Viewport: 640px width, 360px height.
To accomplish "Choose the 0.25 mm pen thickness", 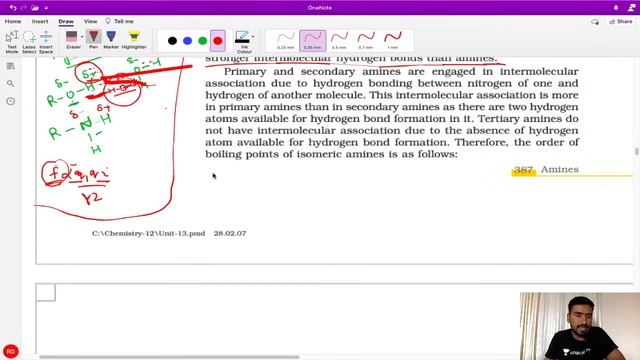I will pos(286,41).
